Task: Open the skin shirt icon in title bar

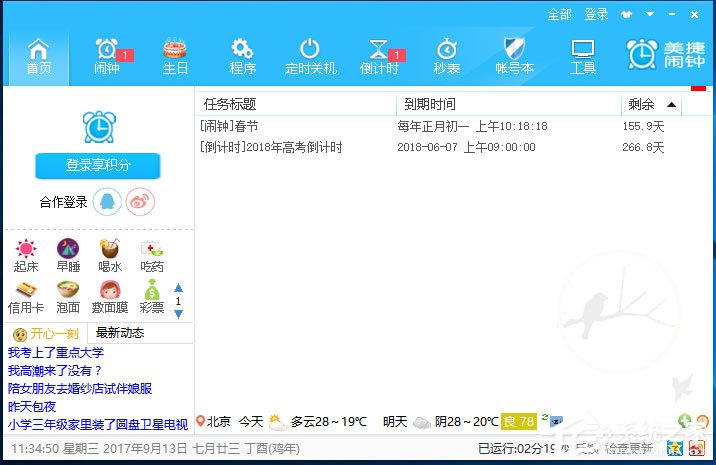Action: click(x=626, y=15)
